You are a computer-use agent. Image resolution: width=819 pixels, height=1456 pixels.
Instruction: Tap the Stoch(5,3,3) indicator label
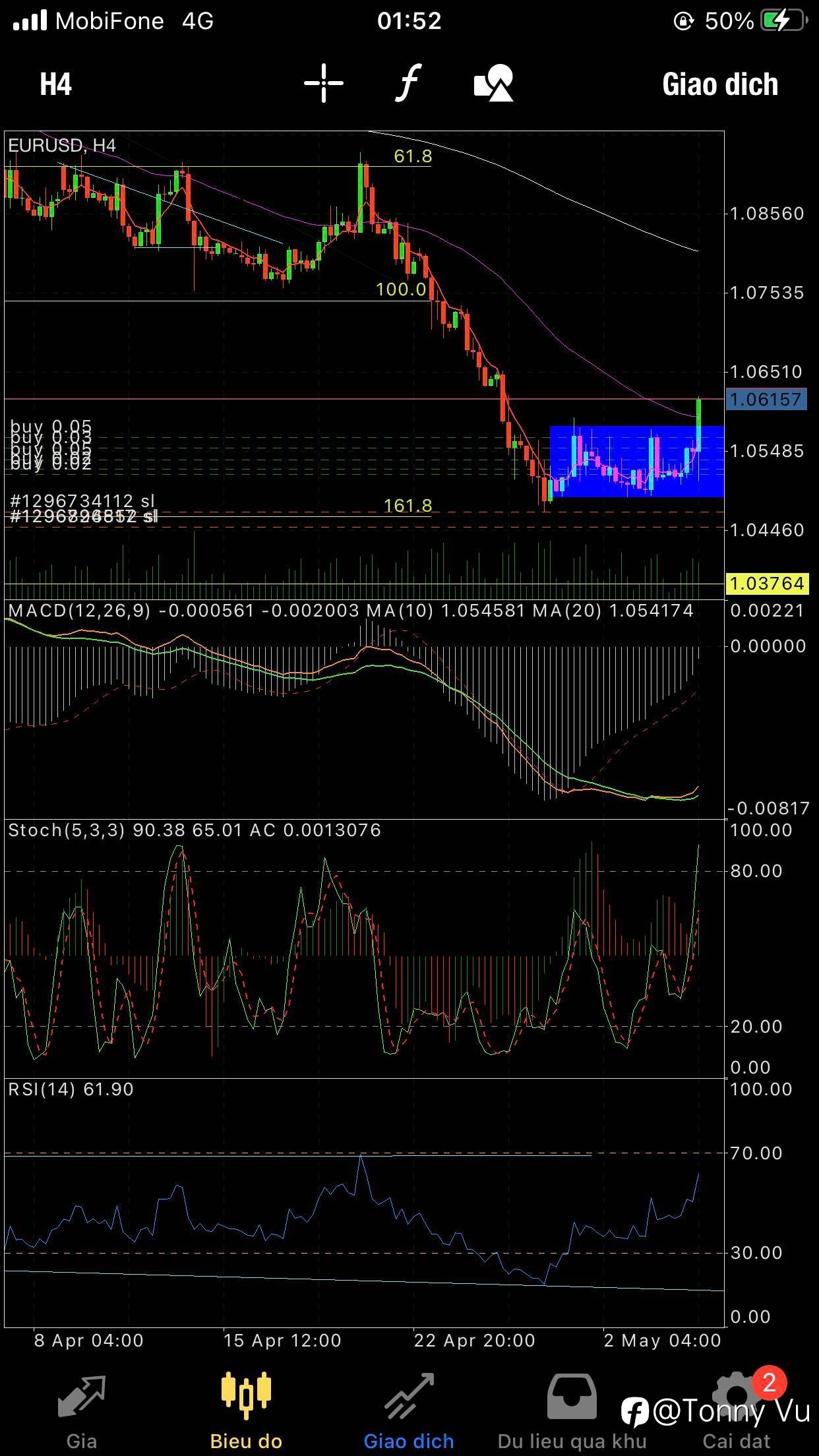coord(66,830)
